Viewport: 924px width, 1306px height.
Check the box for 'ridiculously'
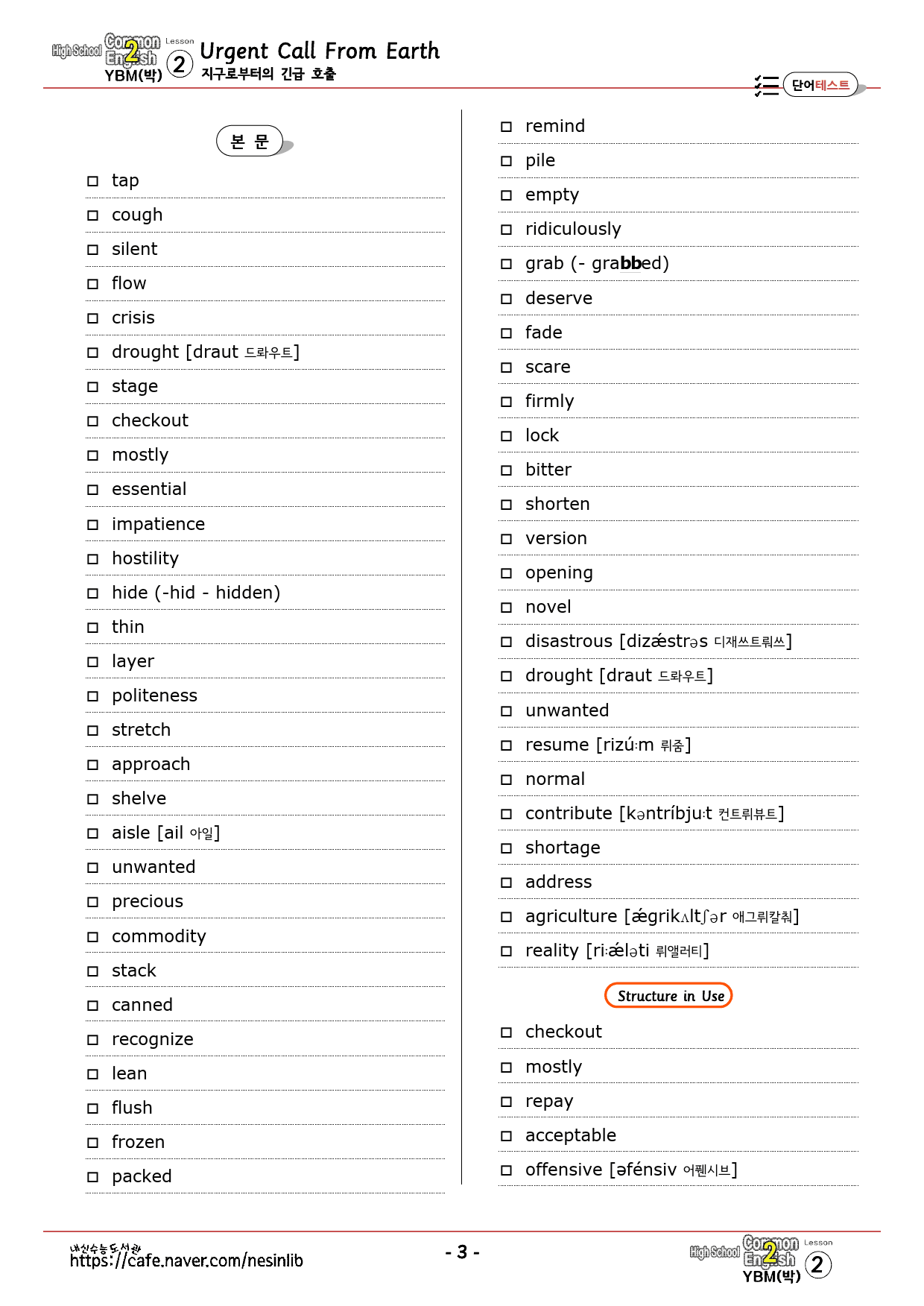click(x=506, y=230)
